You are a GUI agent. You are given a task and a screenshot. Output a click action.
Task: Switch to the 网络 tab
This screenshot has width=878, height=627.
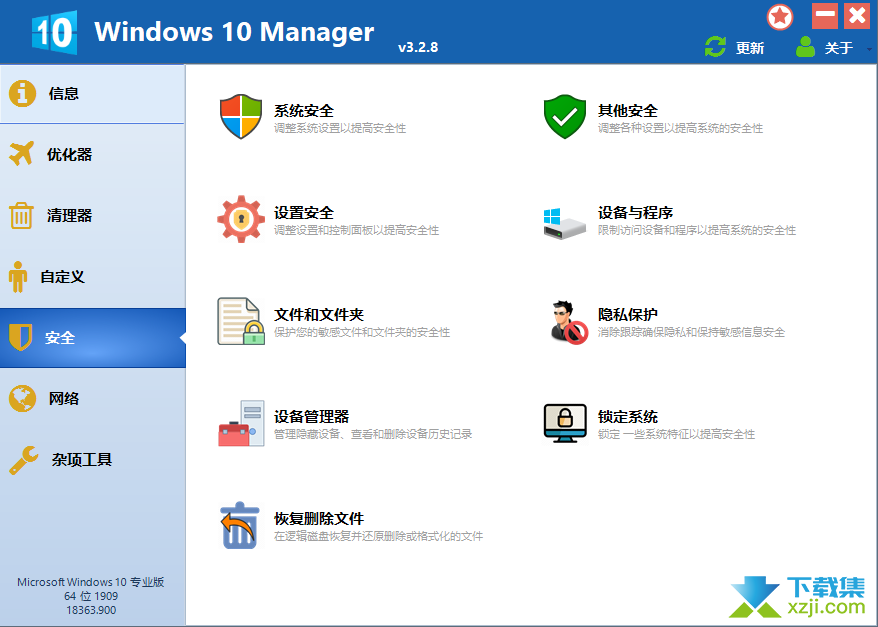point(93,398)
